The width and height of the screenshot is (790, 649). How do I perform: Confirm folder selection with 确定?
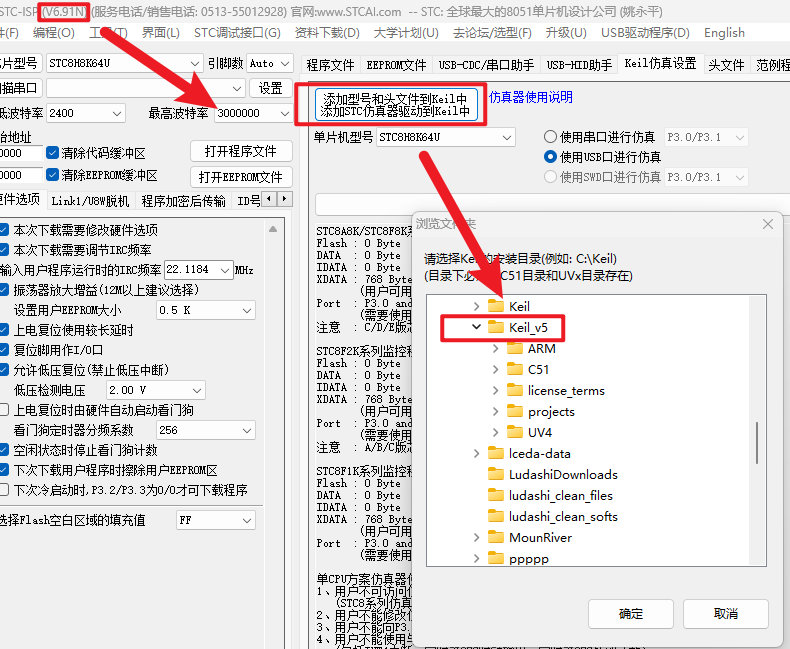tap(630, 613)
